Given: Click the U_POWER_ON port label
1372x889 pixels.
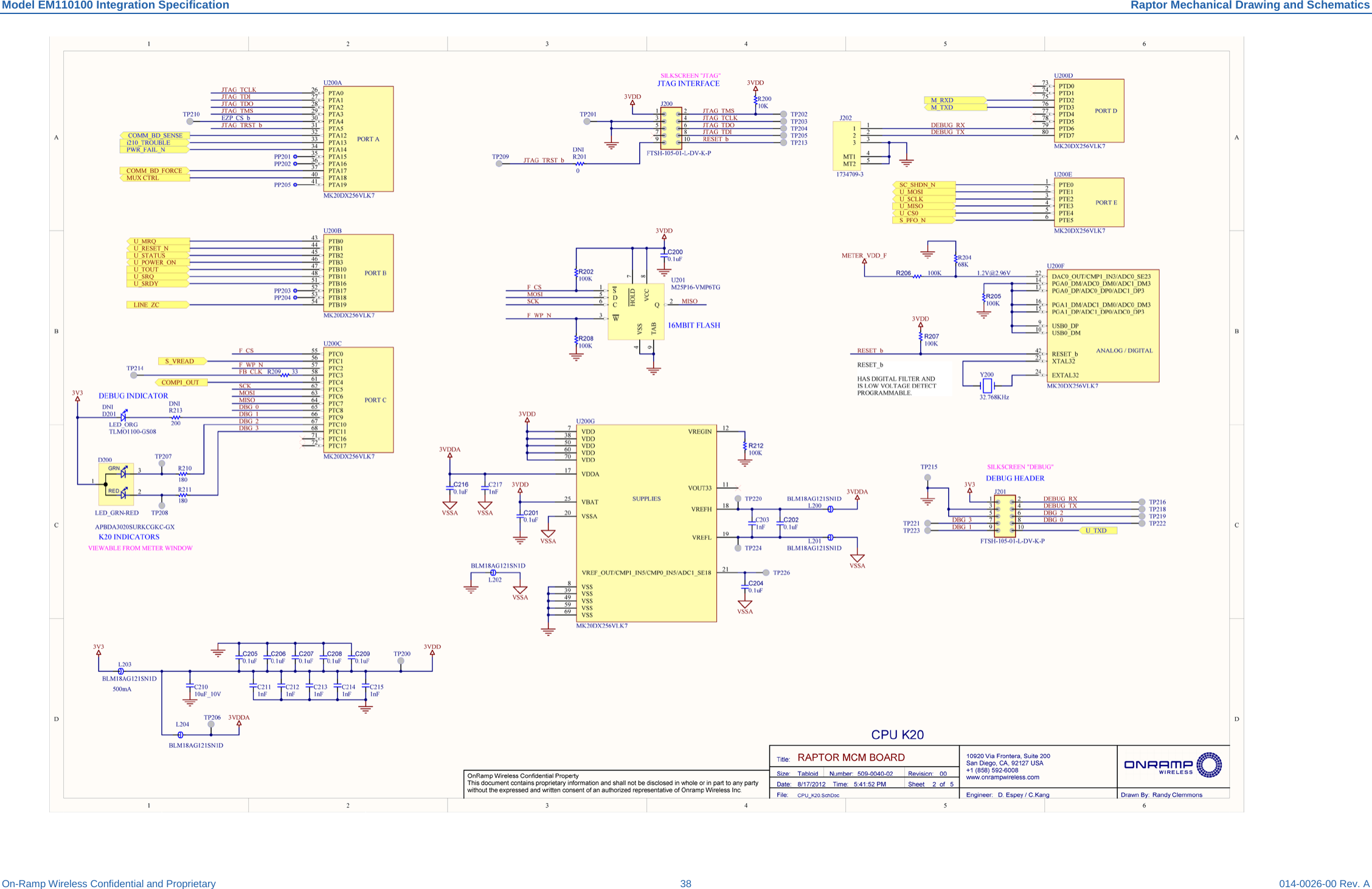Looking at the screenshot, I should pyautogui.click(x=158, y=263).
